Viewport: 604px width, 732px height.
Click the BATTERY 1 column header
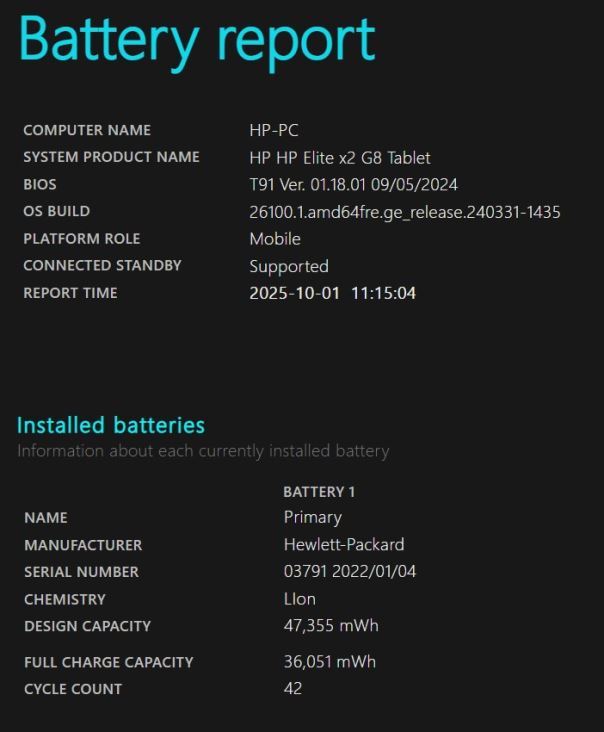click(319, 492)
